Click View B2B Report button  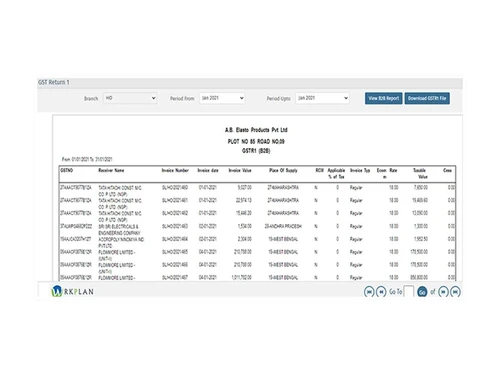click(383, 98)
